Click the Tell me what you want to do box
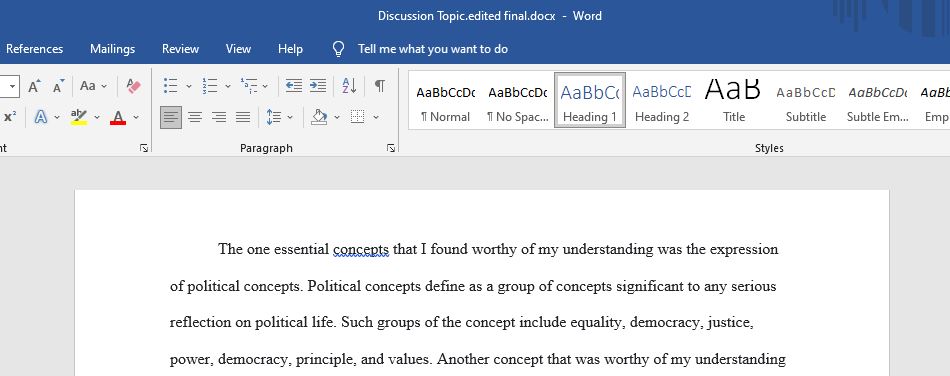This screenshot has height=376, width=950. point(433,49)
